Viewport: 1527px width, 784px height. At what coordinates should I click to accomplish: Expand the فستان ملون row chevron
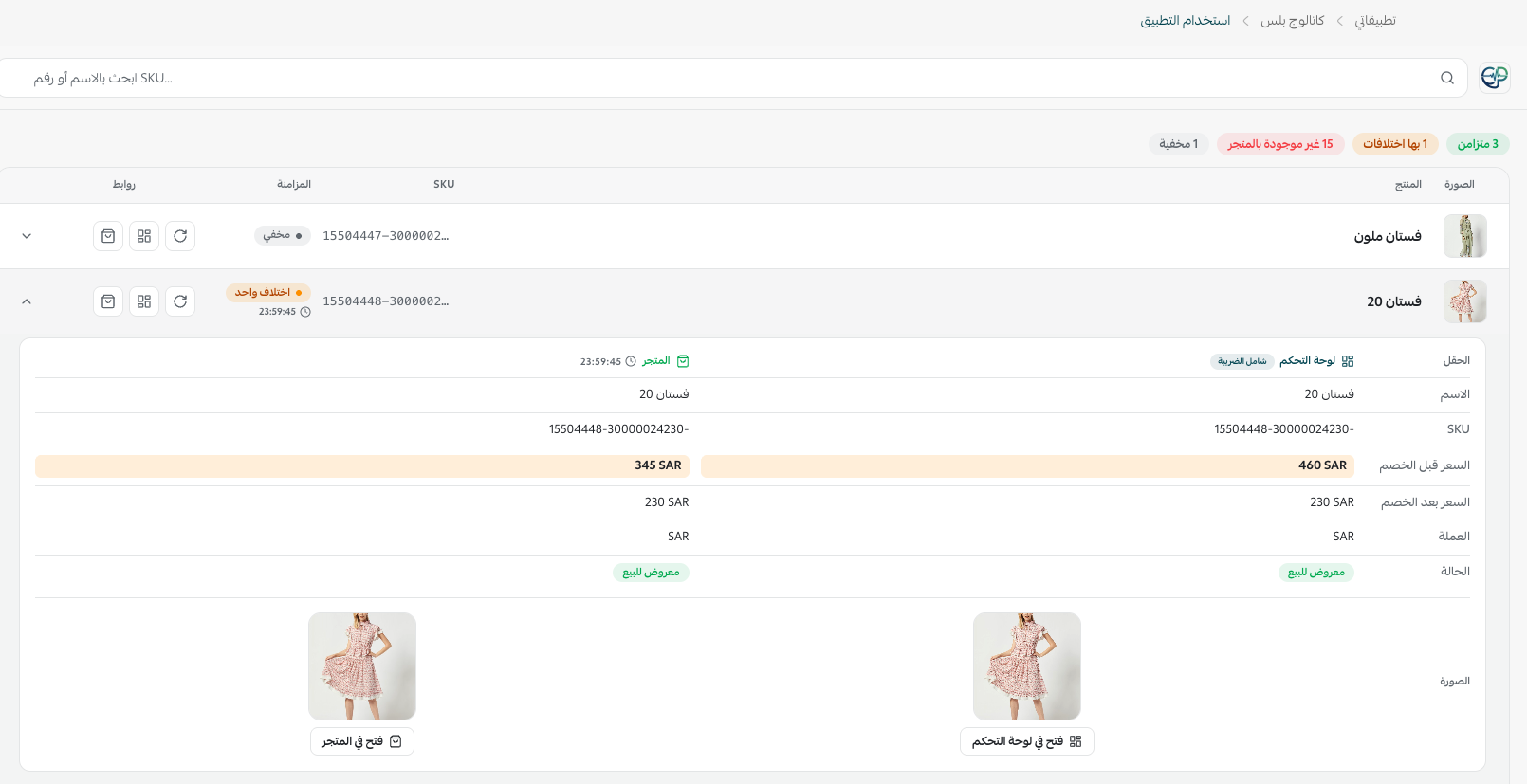[x=27, y=236]
